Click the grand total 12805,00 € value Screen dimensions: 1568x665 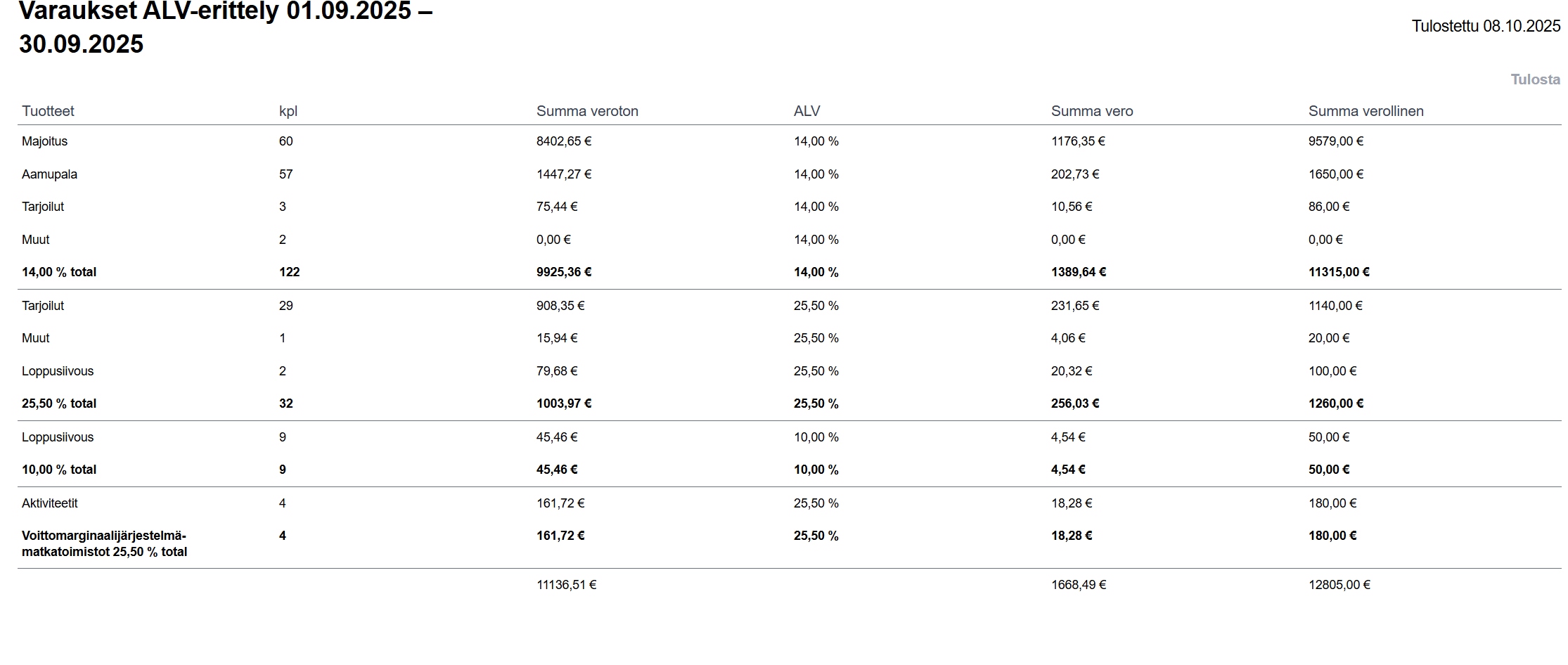1339,585
